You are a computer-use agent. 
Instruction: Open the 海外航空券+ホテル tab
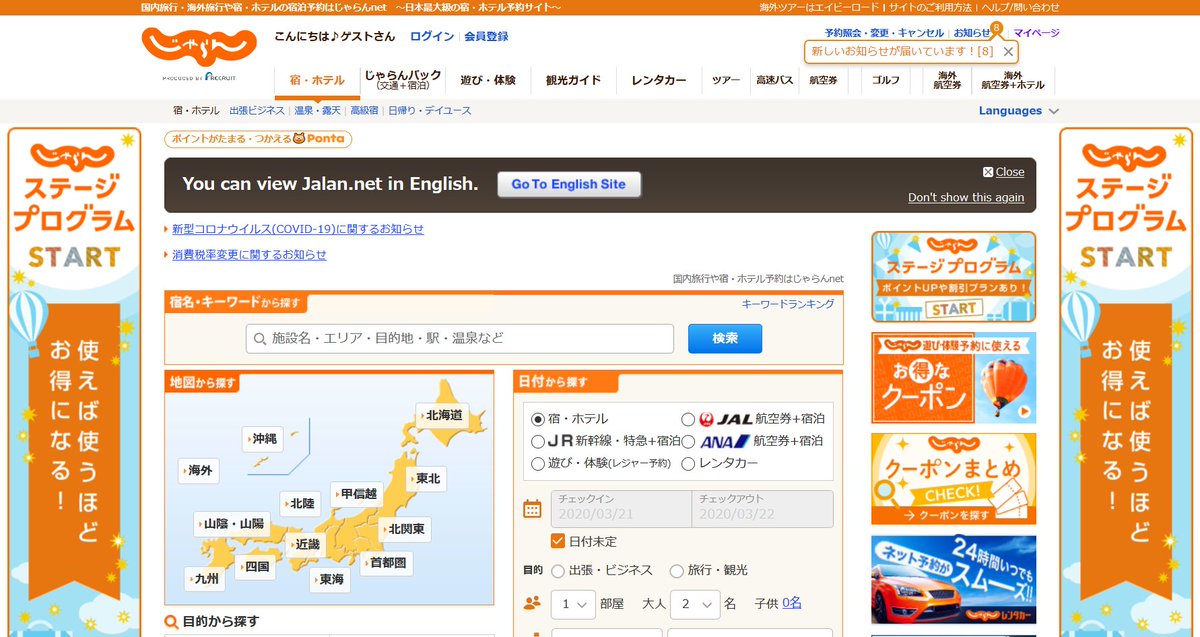tap(1013, 81)
